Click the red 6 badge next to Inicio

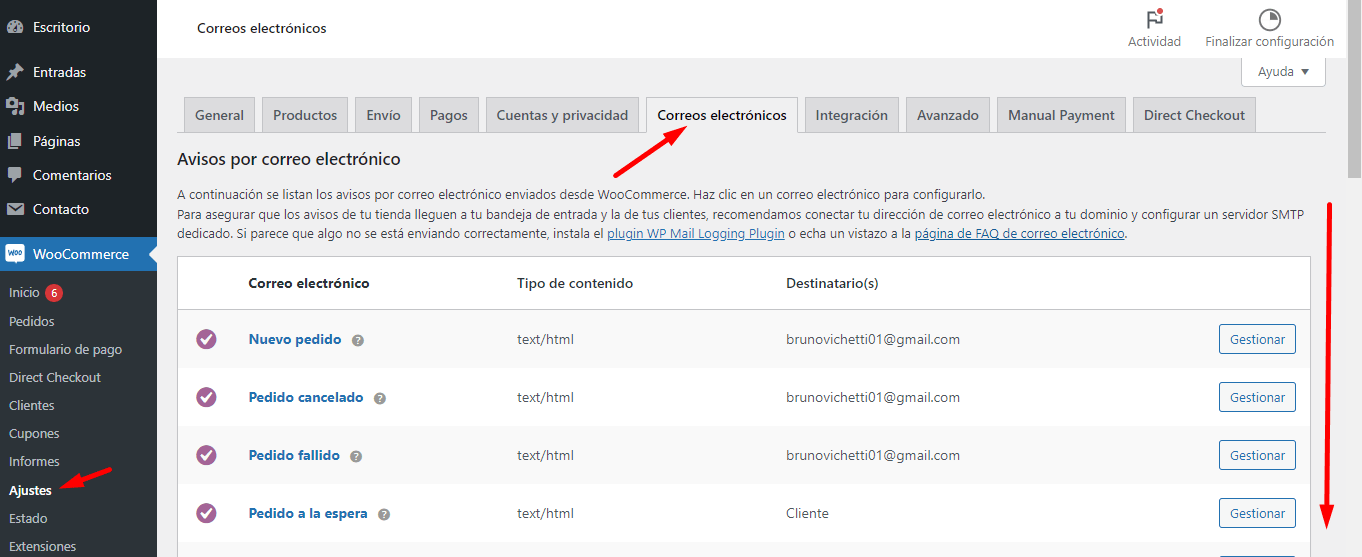tap(54, 293)
